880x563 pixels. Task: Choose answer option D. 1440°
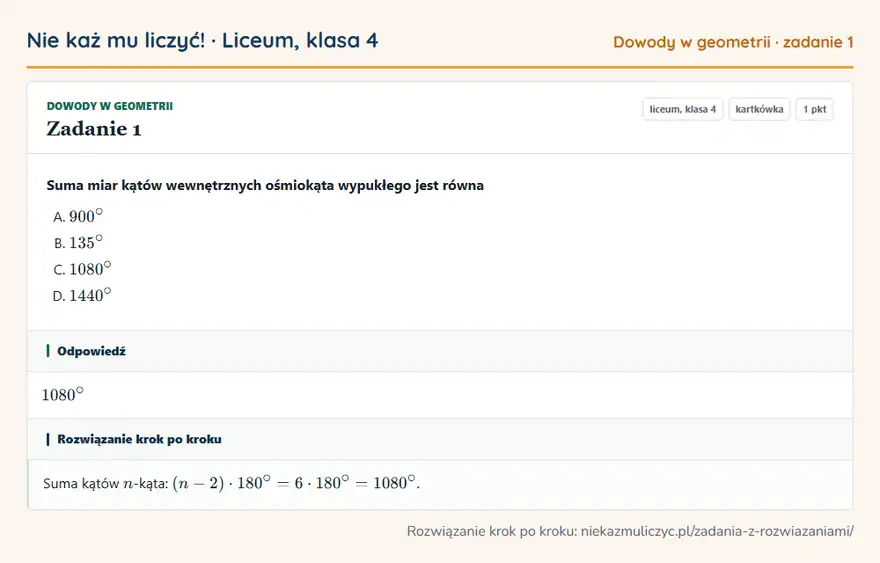82,295
